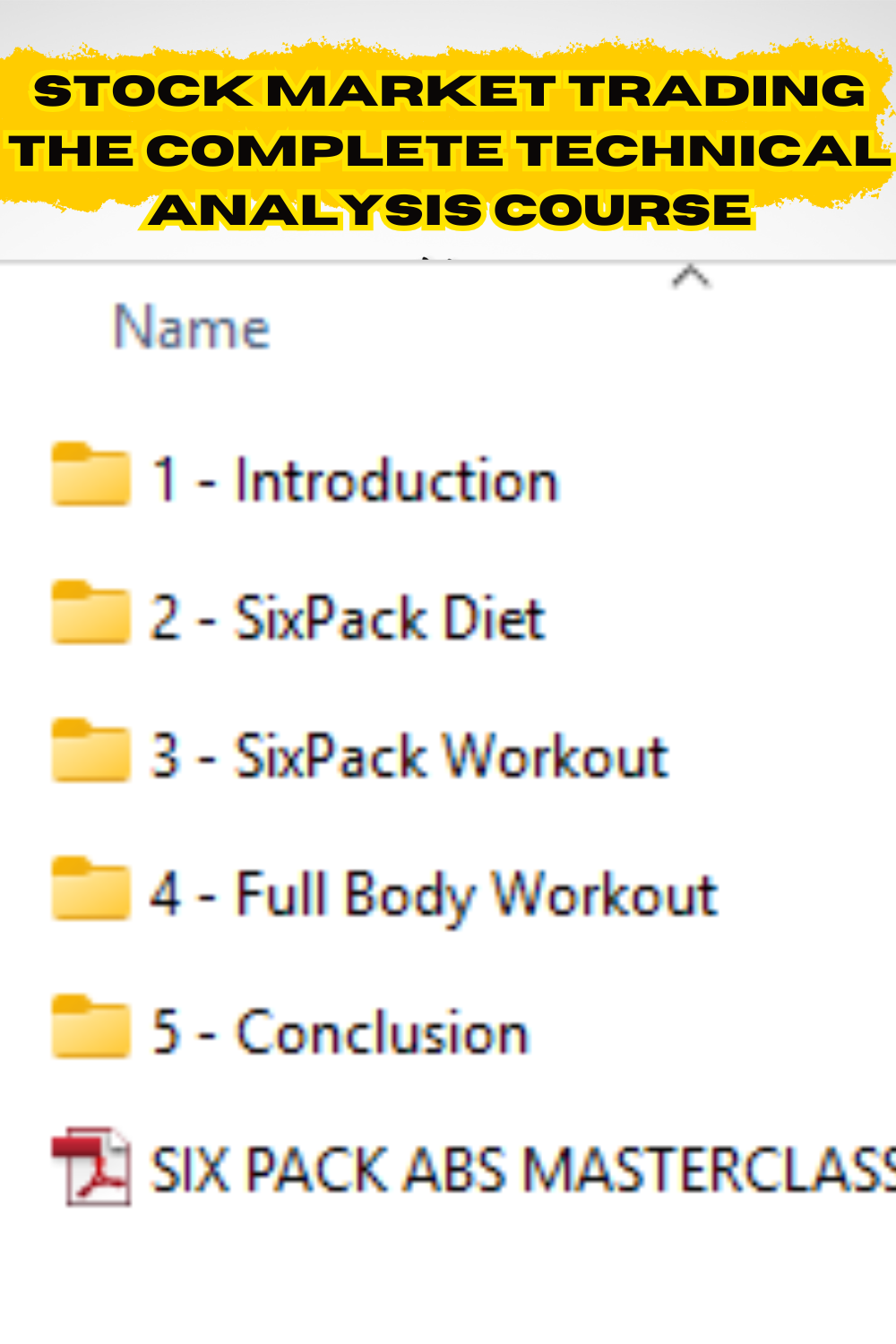Select the "1 - Introduction" folder name
896x1344 pixels.
pyautogui.click(x=355, y=480)
